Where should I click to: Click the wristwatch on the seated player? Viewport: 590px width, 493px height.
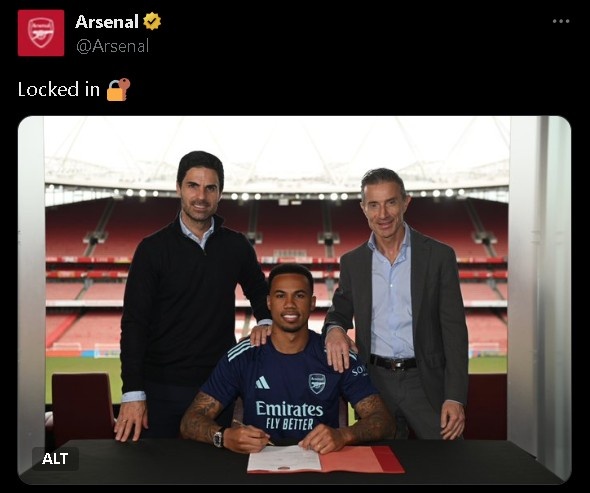point(218,438)
